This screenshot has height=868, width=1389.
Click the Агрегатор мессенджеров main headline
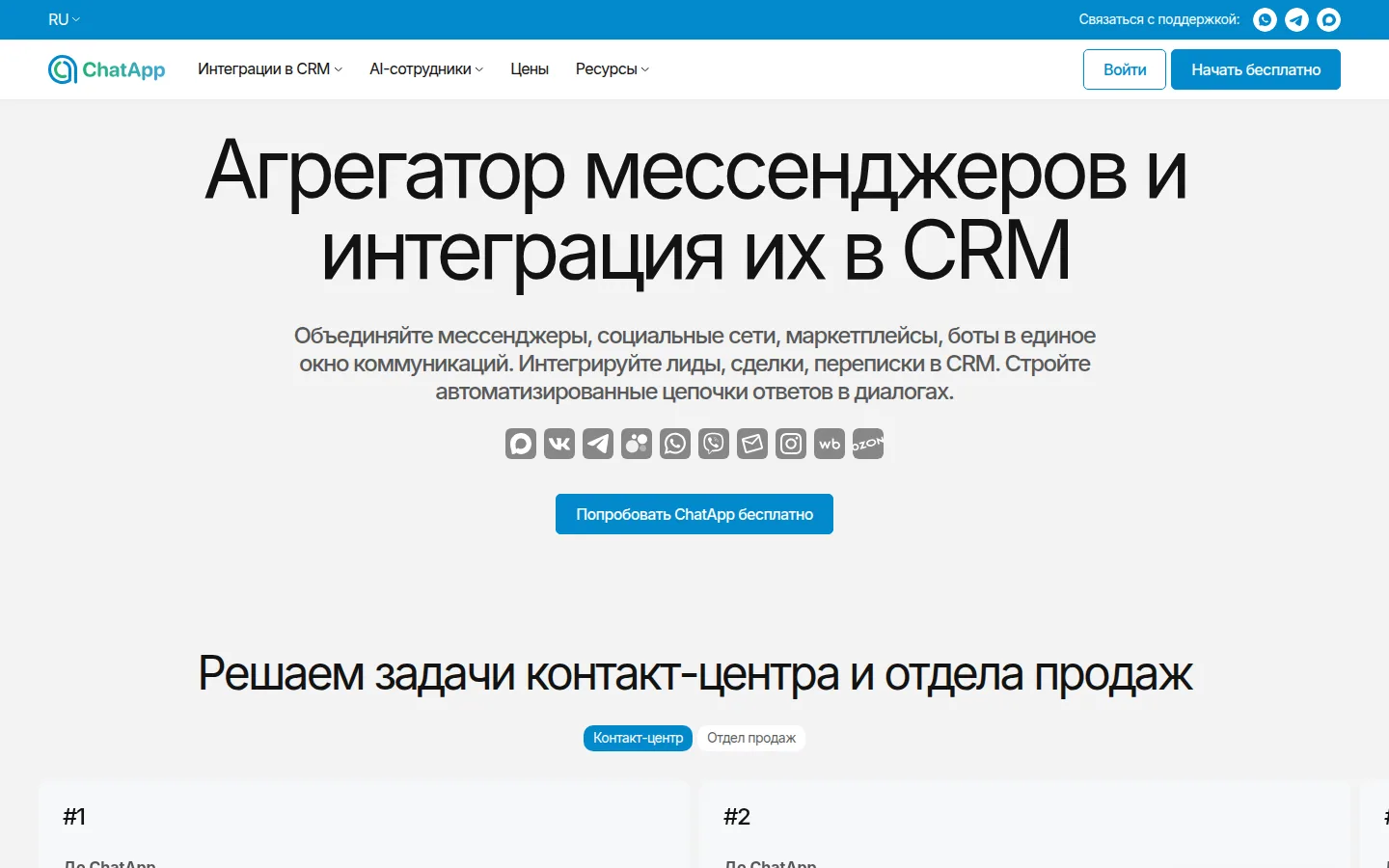(x=694, y=210)
